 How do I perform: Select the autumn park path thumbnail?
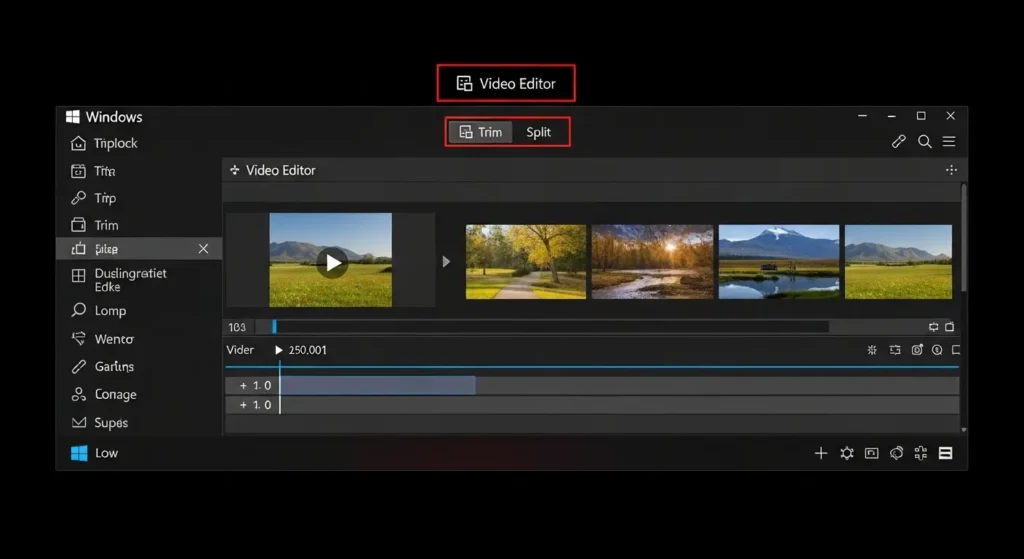click(526, 262)
